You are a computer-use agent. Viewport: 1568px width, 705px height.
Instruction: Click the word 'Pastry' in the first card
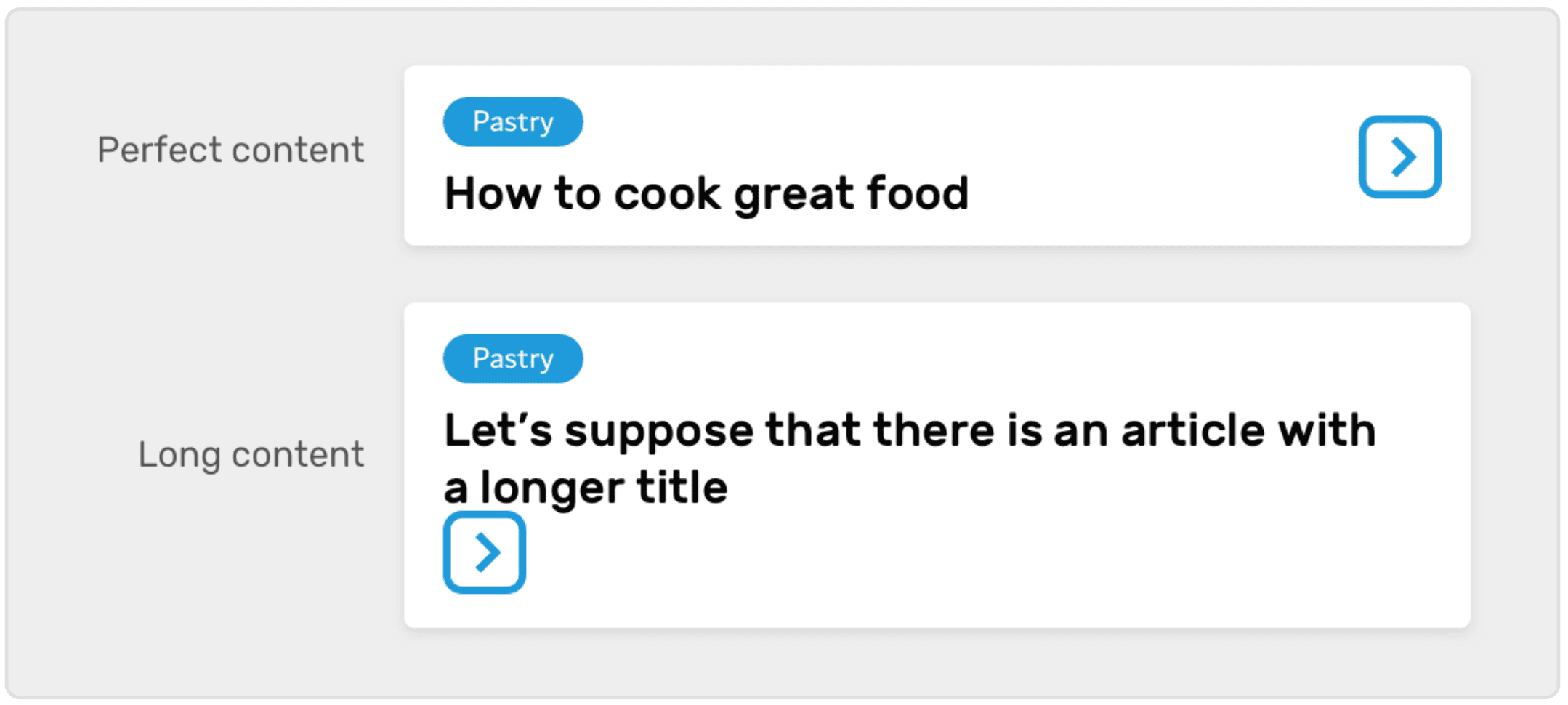coord(513,121)
